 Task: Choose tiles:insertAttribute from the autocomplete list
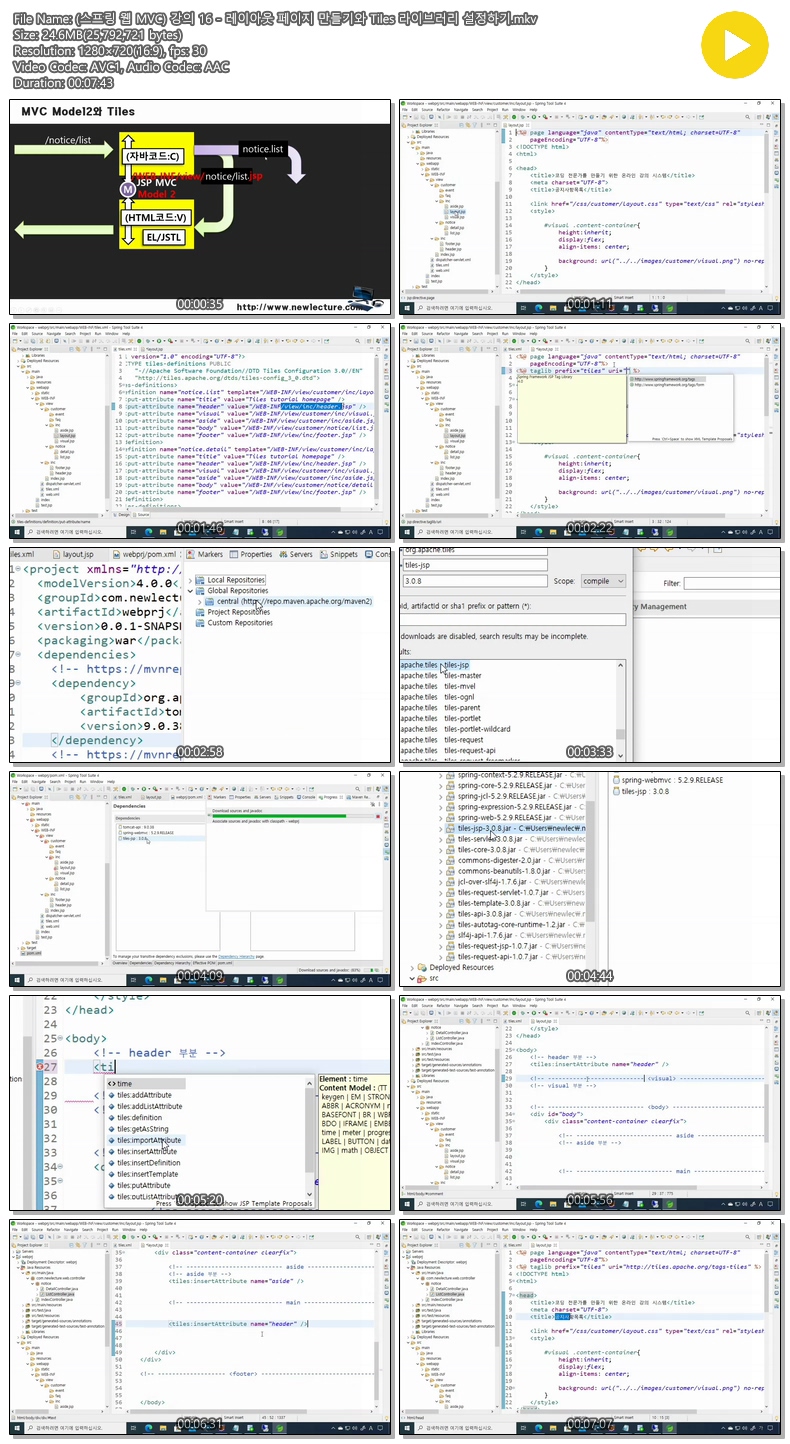(x=147, y=1152)
